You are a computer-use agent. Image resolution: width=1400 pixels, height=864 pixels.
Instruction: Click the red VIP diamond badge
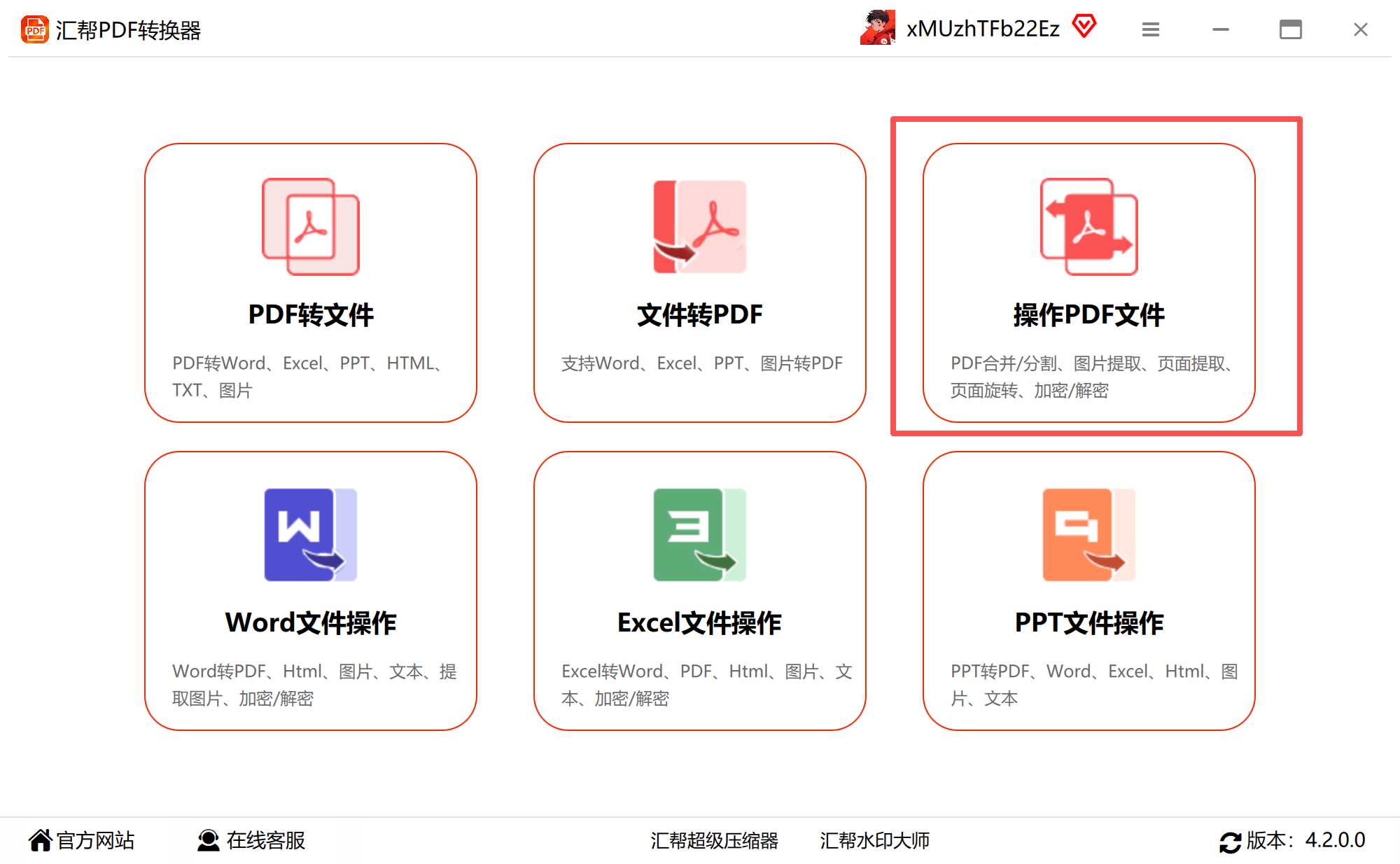pos(1084,27)
